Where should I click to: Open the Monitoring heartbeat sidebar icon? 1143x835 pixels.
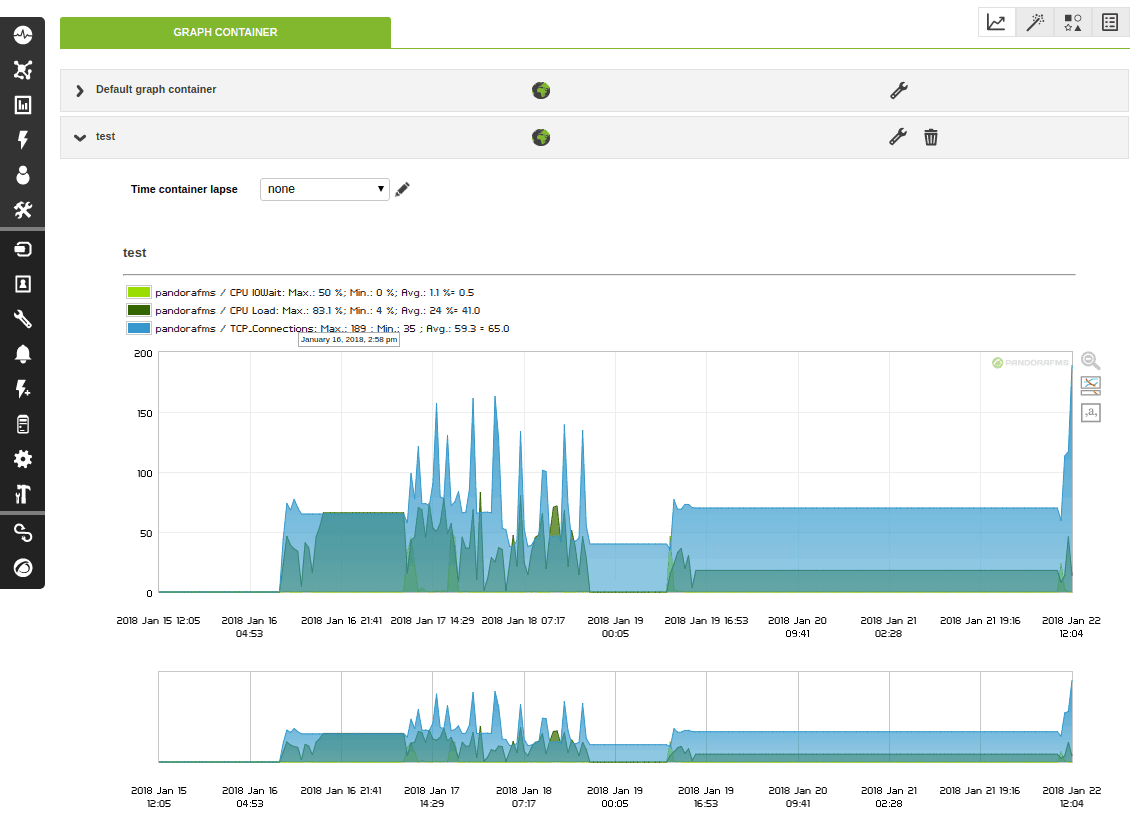coord(23,34)
